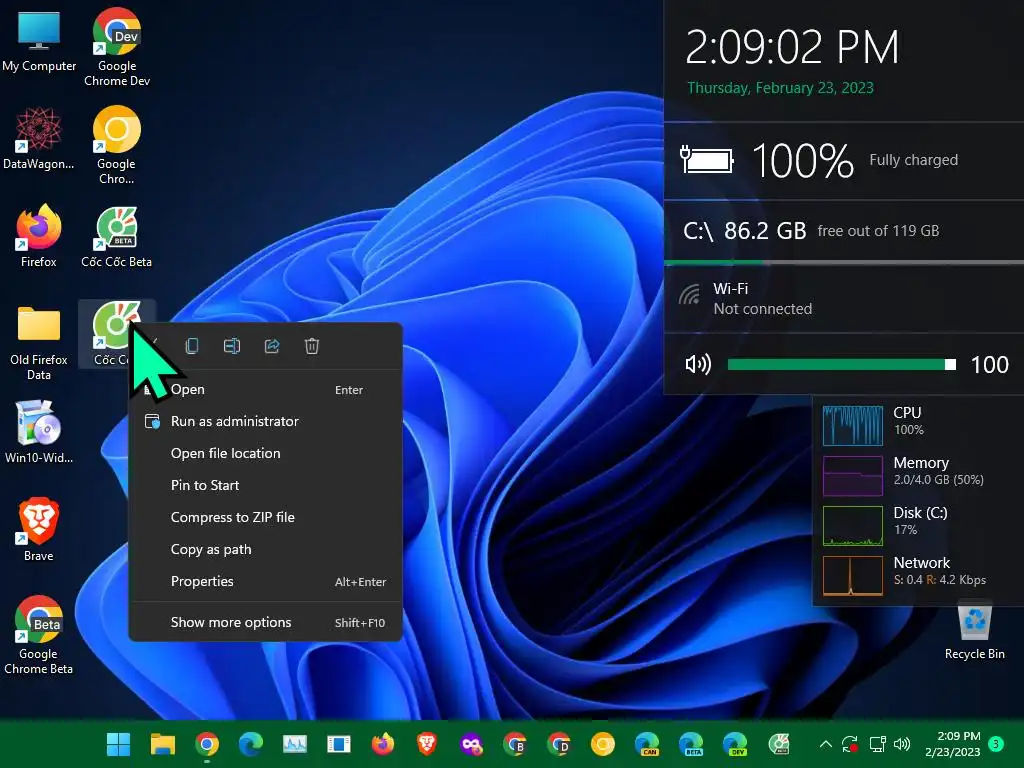Open the Windows Start button
Image resolution: width=1024 pixels, height=768 pixels.
[118, 744]
